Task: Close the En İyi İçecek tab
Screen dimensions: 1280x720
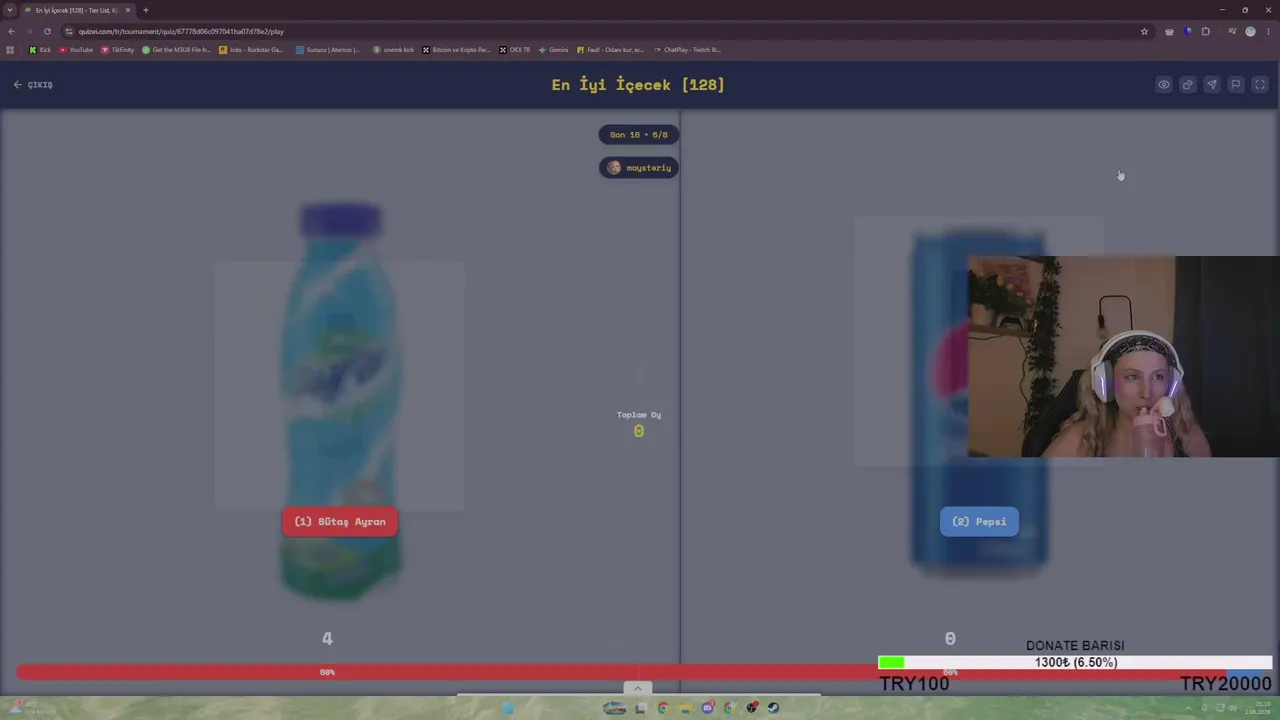Action: 128,10
